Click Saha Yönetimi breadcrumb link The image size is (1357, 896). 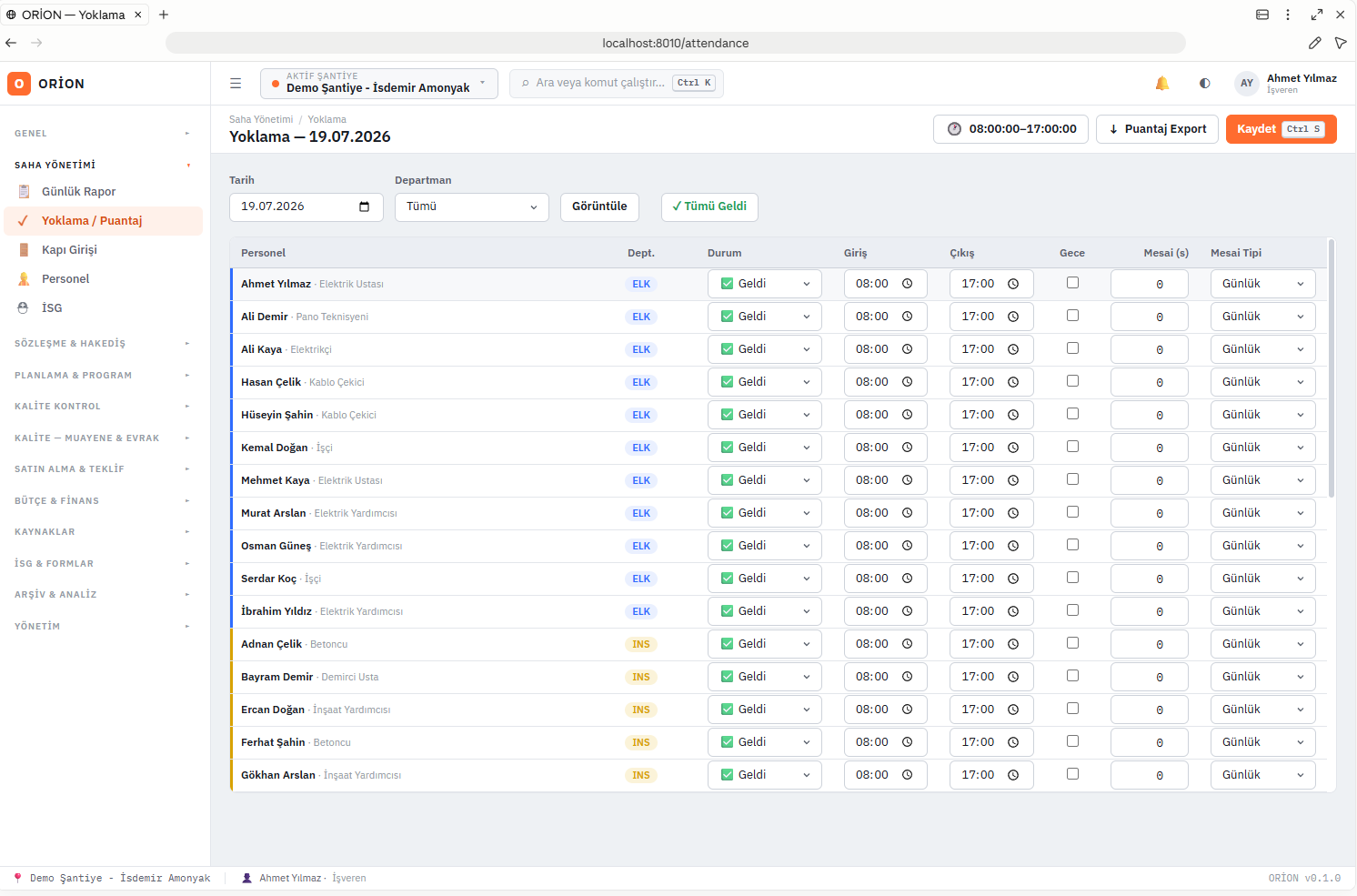coord(261,119)
